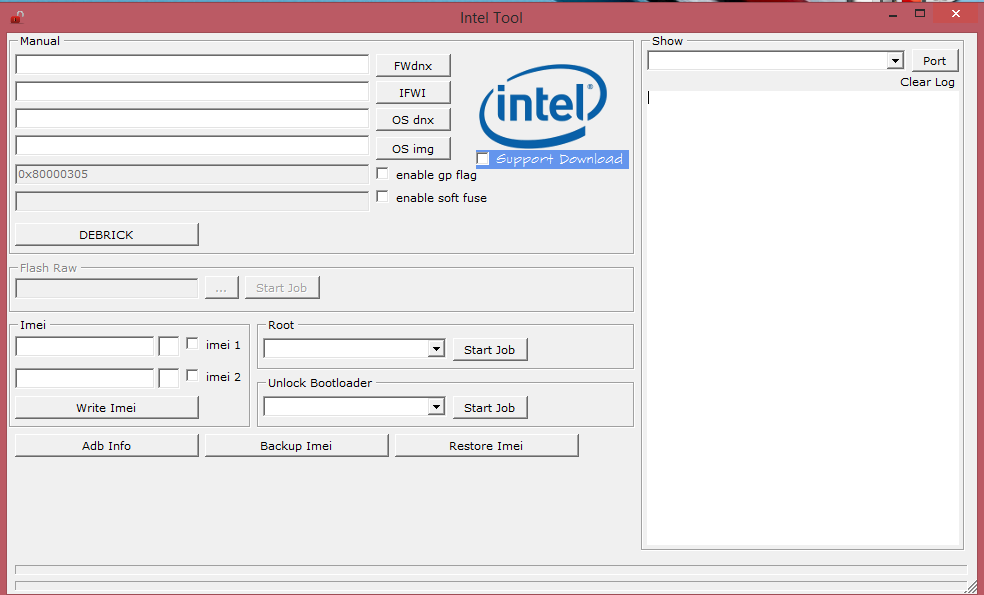Click the Port button
The height and width of the screenshot is (595, 984).
[935, 61]
